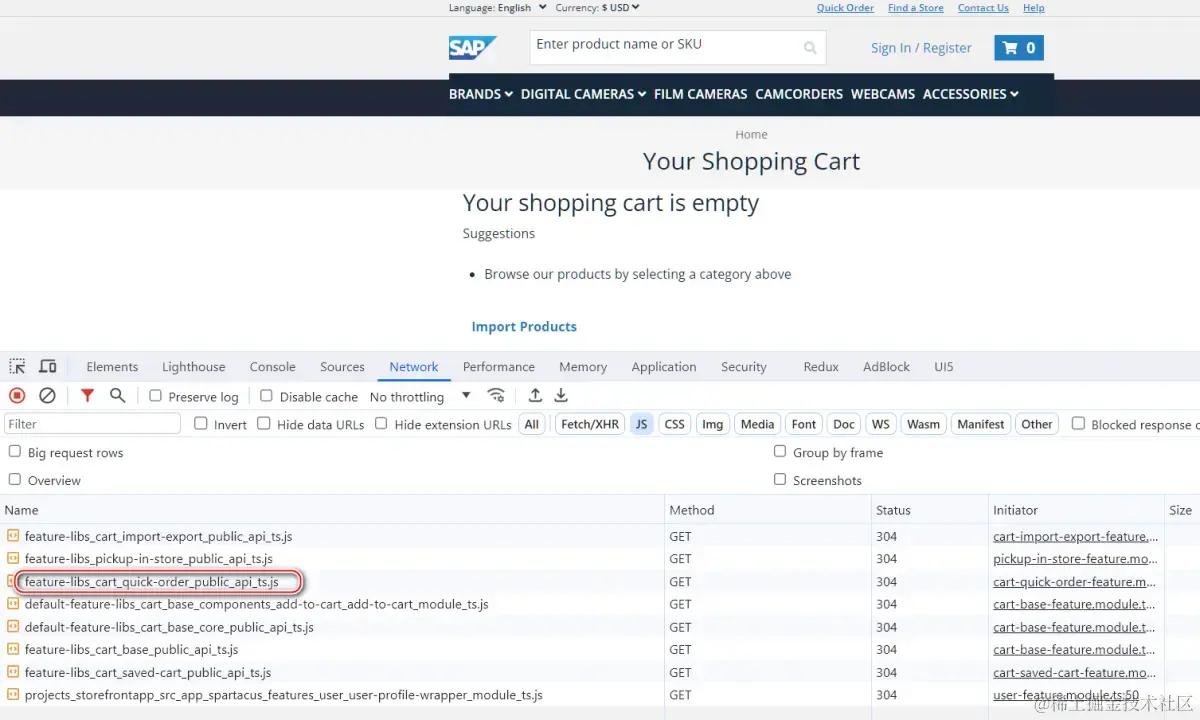Toggle the red filter funnel icon

[x=87, y=396]
